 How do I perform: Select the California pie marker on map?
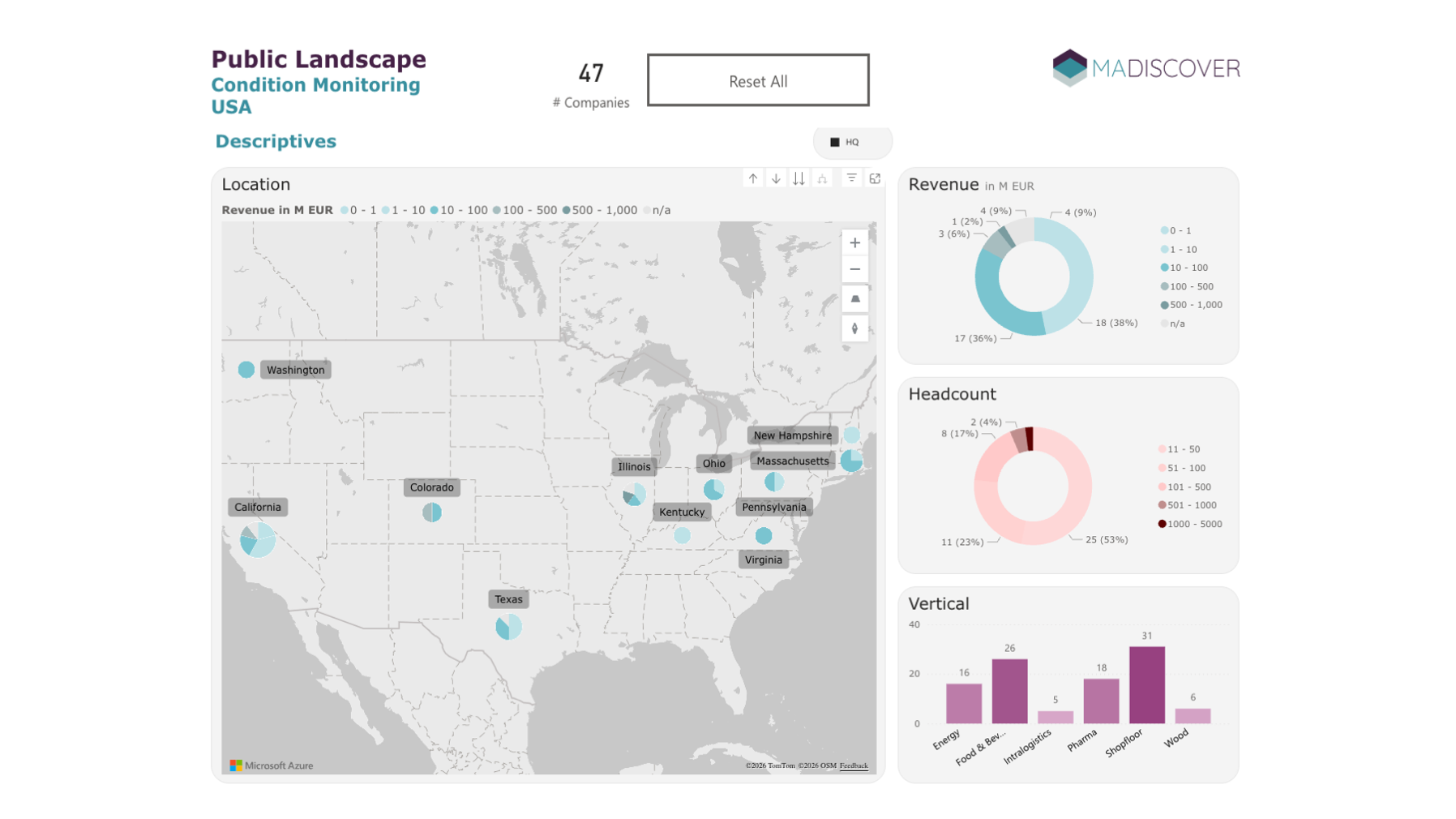pyautogui.click(x=258, y=539)
